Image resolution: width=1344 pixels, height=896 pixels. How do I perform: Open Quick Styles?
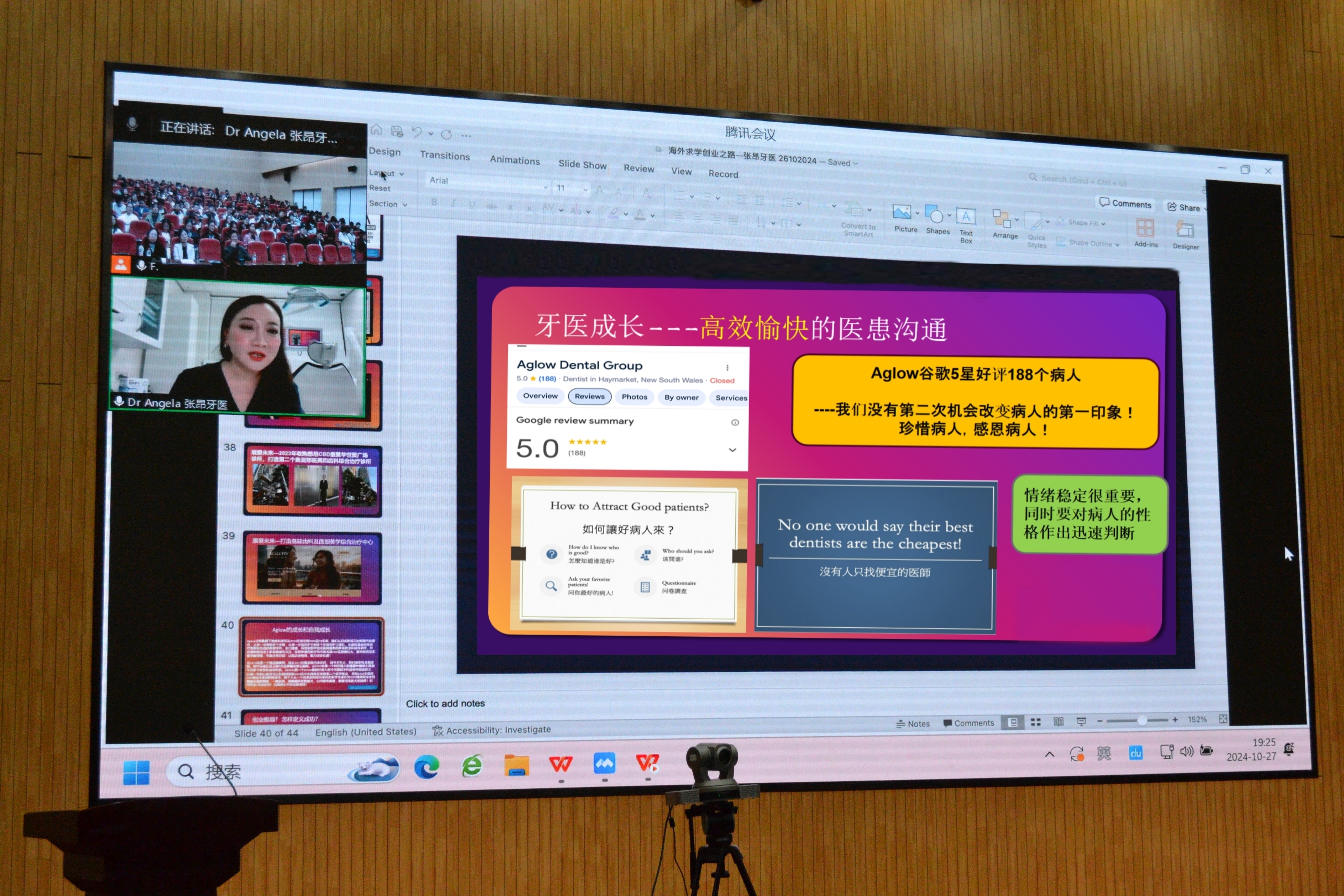coord(1037,230)
